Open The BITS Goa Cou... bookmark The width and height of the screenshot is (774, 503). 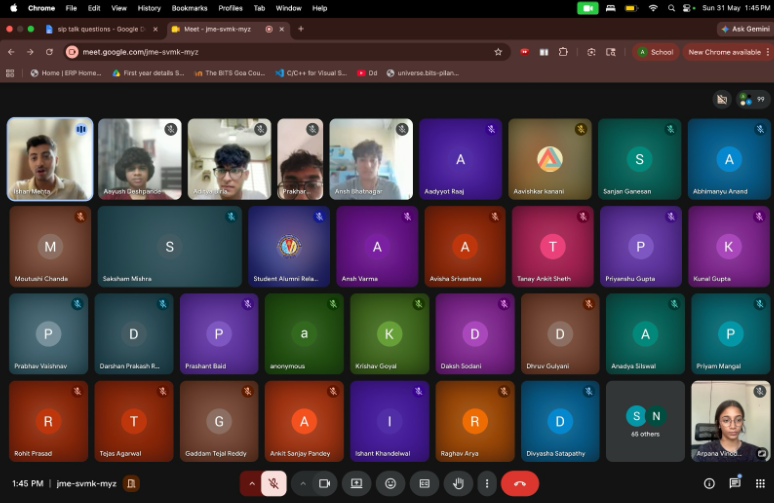click(x=230, y=73)
